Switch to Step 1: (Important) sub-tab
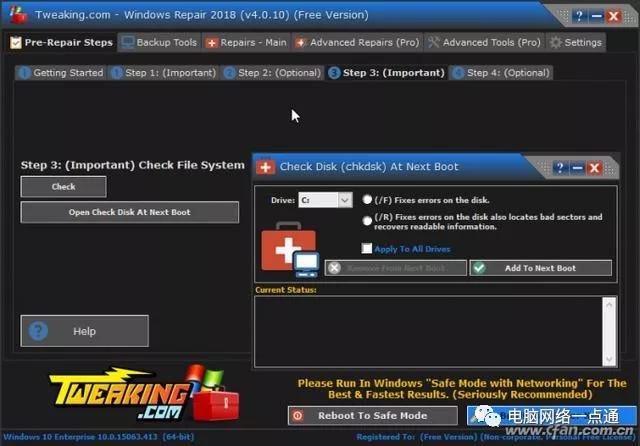Viewport: 640px width, 446px height. pyautogui.click(x=163, y=73)
